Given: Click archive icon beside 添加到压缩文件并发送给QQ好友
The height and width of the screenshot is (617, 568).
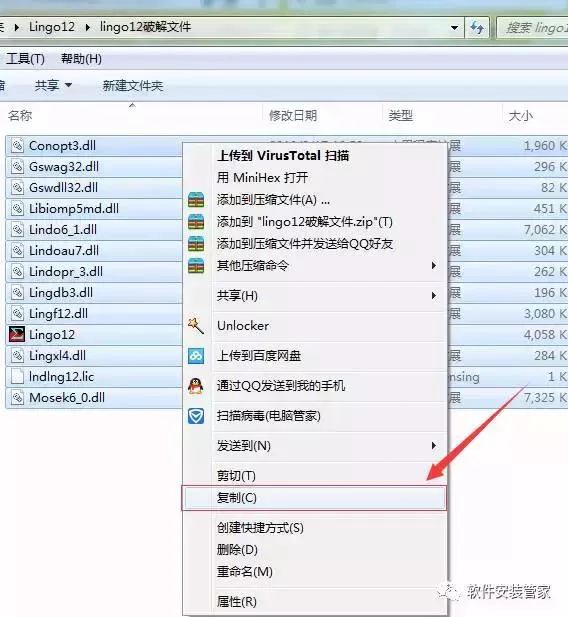Looking at the screenshot, I should [196, 244].
